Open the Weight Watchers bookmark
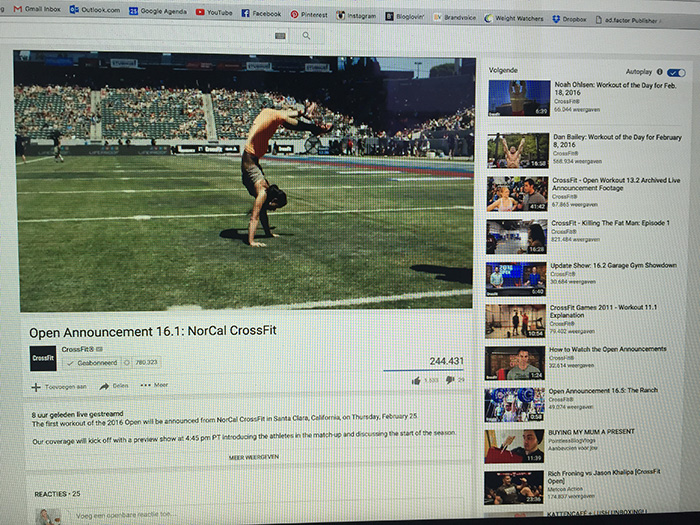 coord(514,18)
